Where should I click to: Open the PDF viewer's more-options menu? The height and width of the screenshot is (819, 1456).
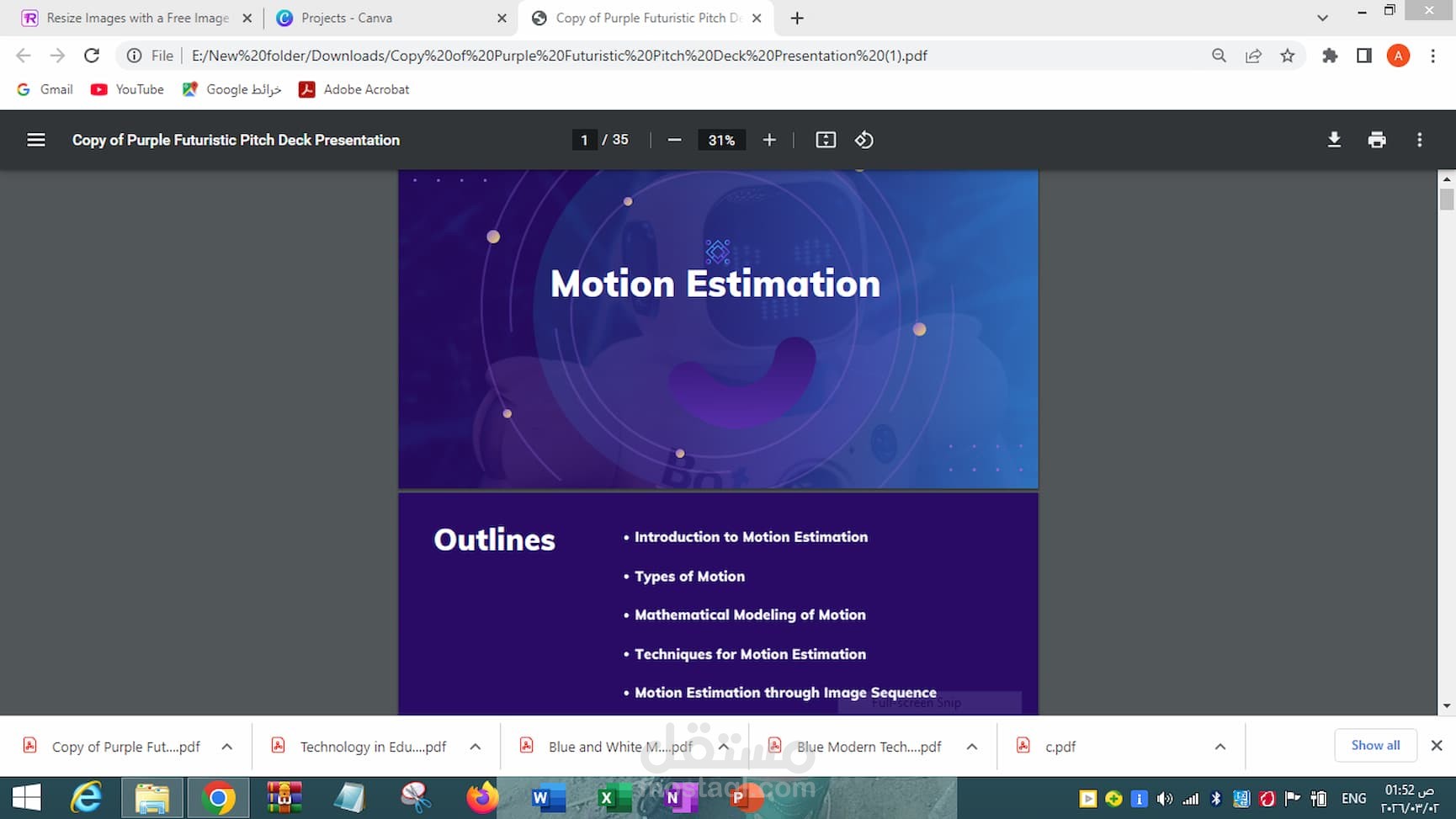(x=1420, y=140)
